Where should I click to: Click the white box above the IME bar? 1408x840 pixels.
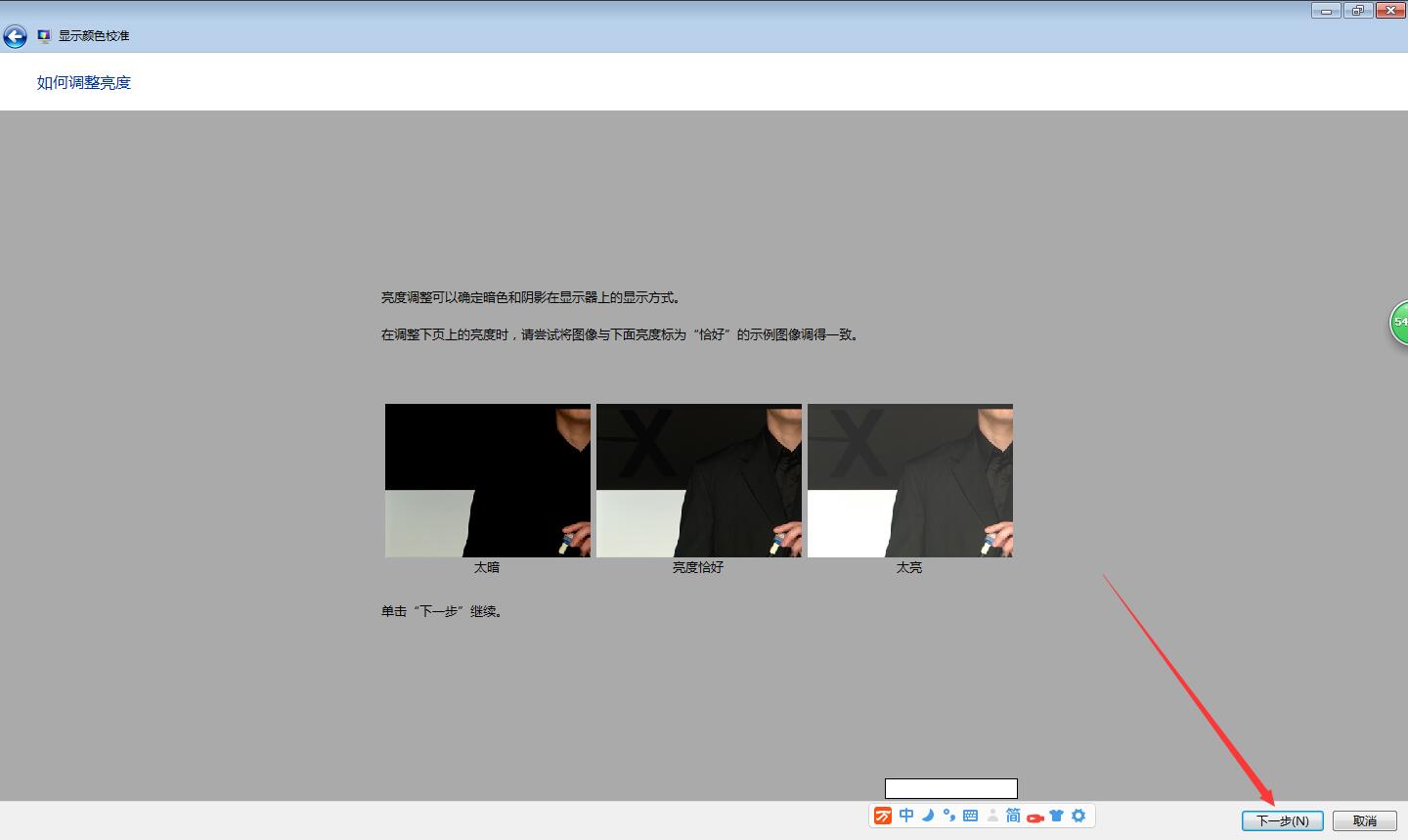tap(951, 788)
